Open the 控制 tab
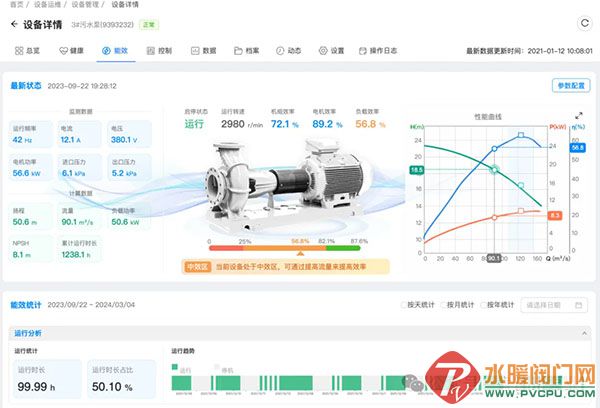Viewport: 600px width, 408px height. click(160, 51)
